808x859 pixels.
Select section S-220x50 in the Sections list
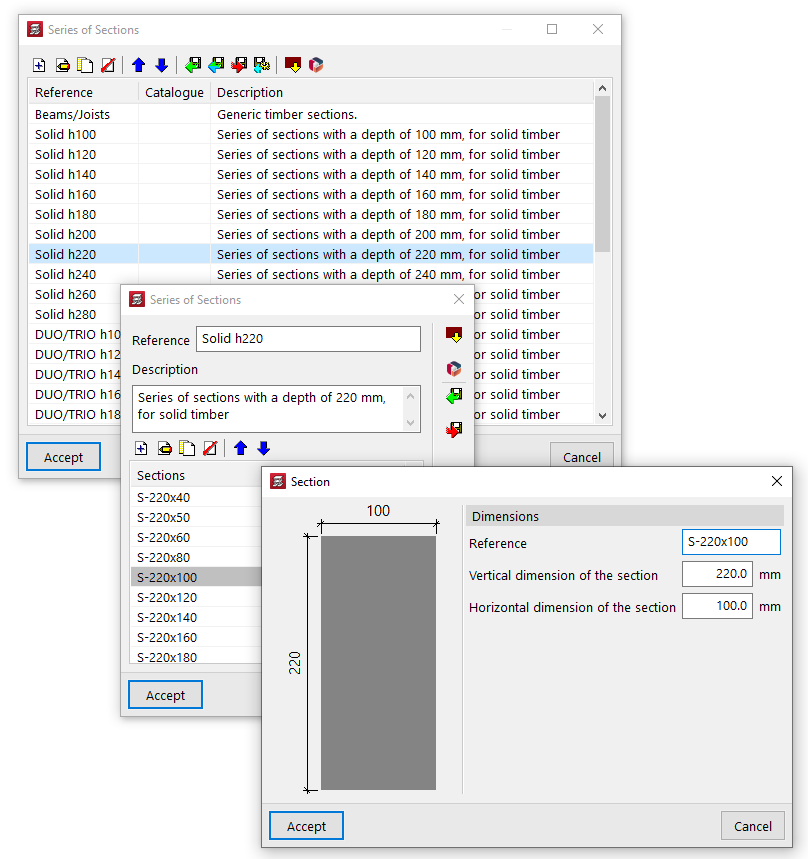pyautogui.click(x=196, y=518)
